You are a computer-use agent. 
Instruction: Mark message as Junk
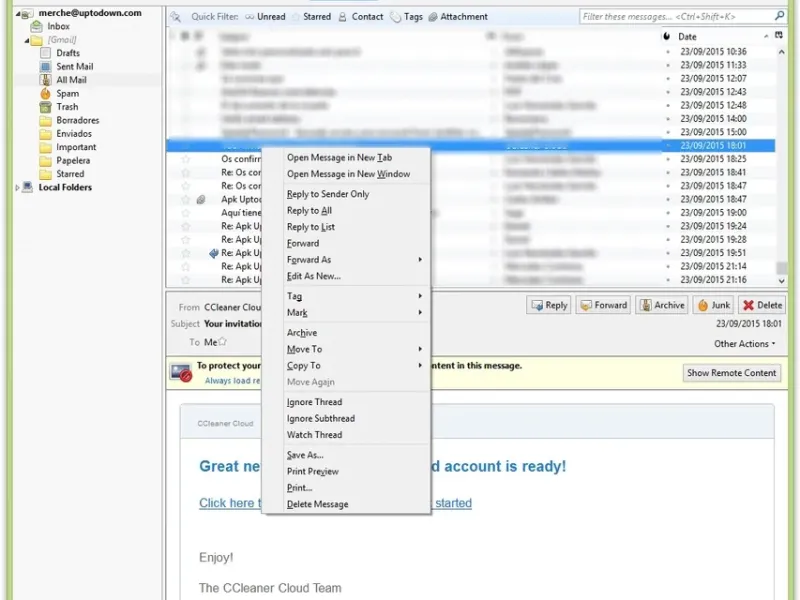(x=713, y=305)
